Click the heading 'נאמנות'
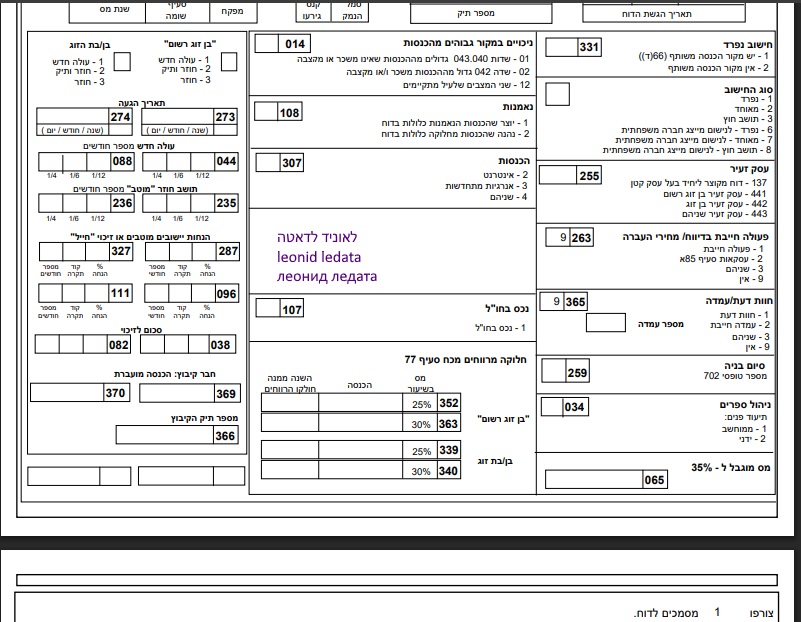801x622 pixels. pos(517,107)
